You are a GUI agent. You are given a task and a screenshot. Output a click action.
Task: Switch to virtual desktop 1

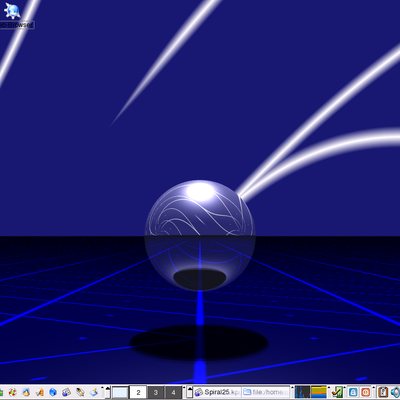tap(120, 392)
